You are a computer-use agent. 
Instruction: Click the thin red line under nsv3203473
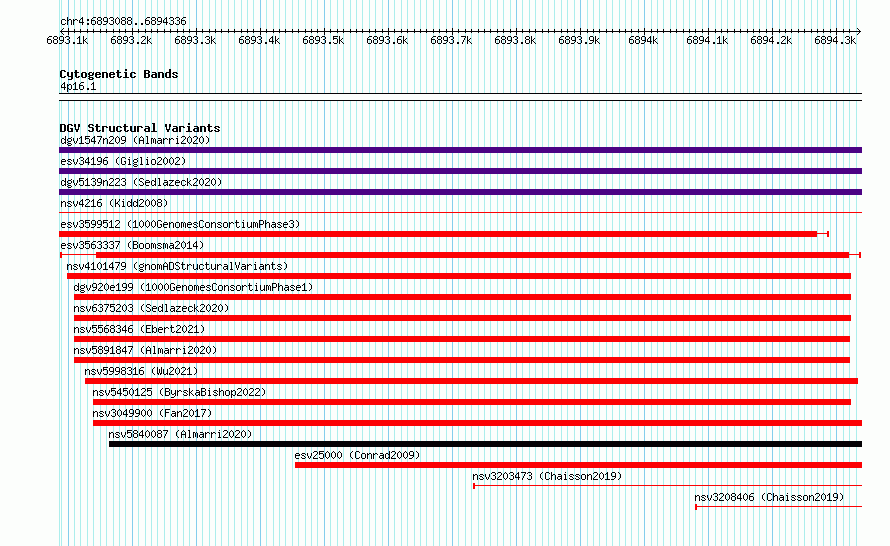click(668, 486)
